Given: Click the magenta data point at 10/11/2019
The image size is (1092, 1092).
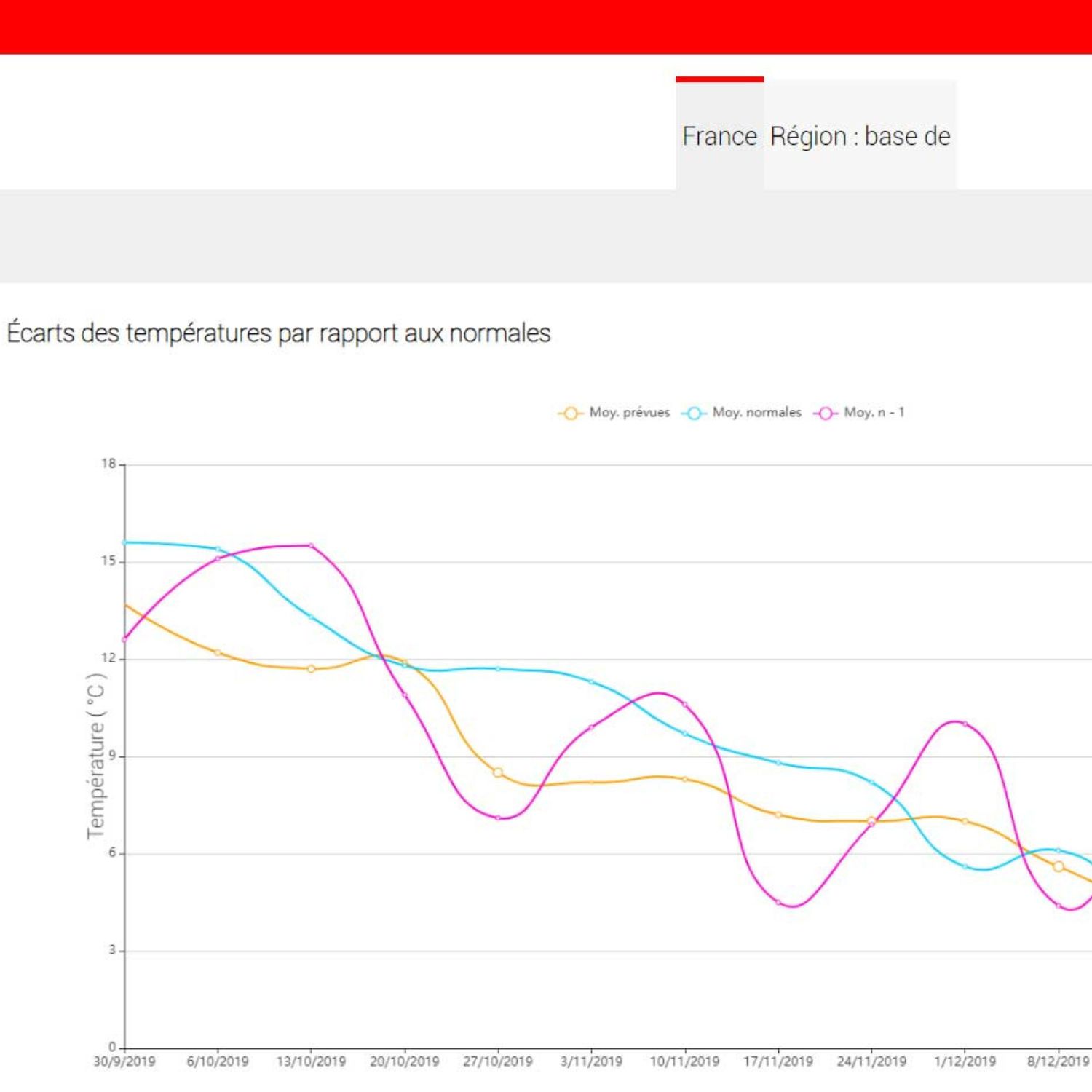Looking at the screenshot, I should [685, 704].
